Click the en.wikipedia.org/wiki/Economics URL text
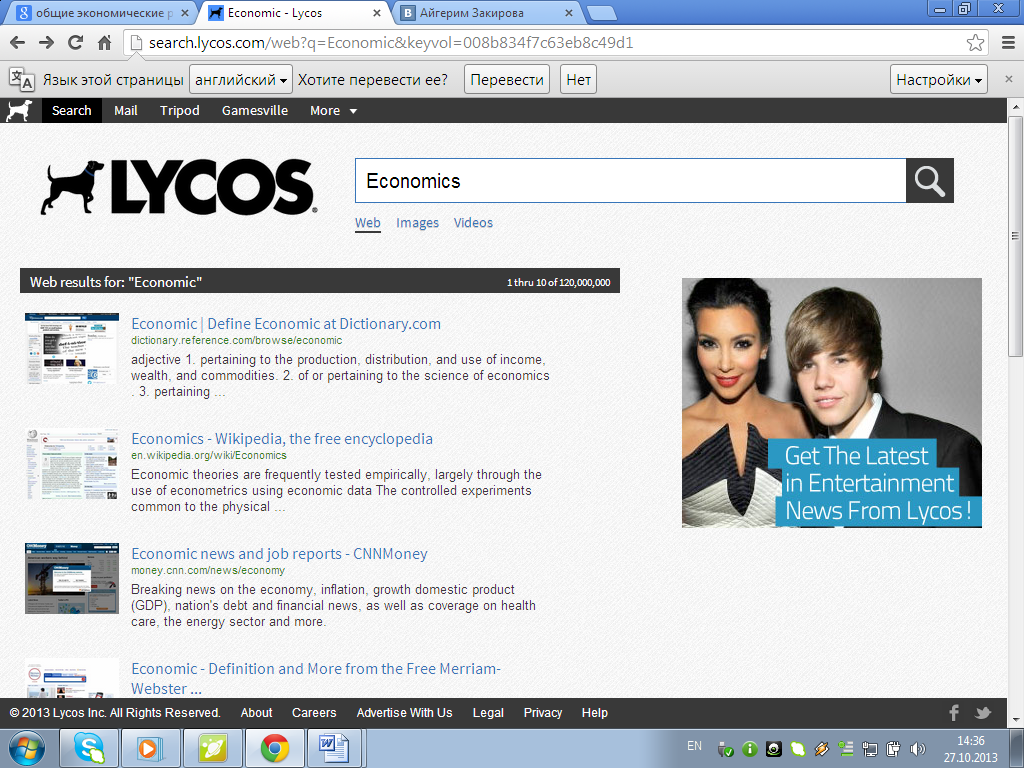Viewport: 1024px width, 768px height. click(209, 455)
